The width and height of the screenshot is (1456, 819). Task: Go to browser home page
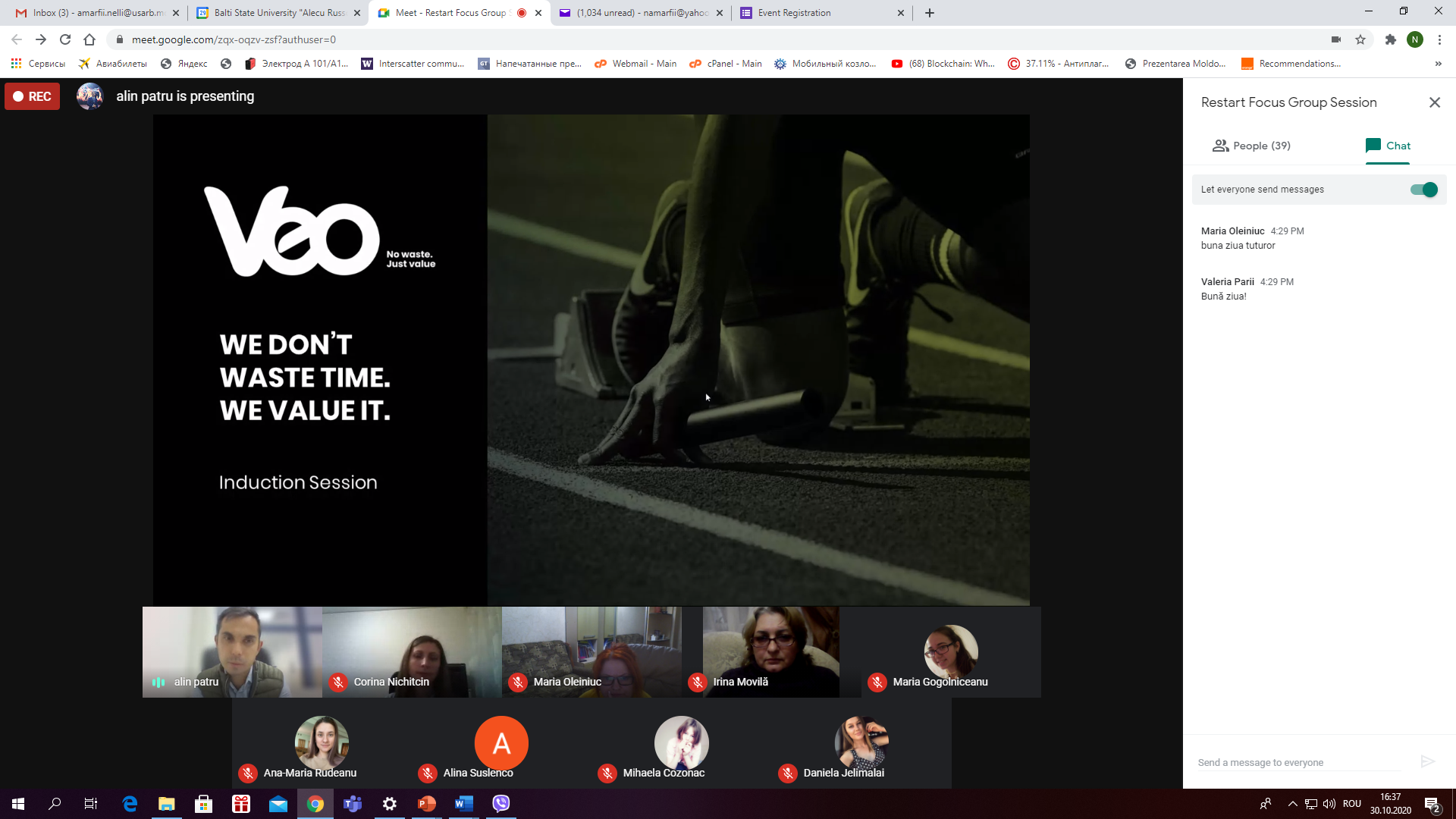[89, 39]
